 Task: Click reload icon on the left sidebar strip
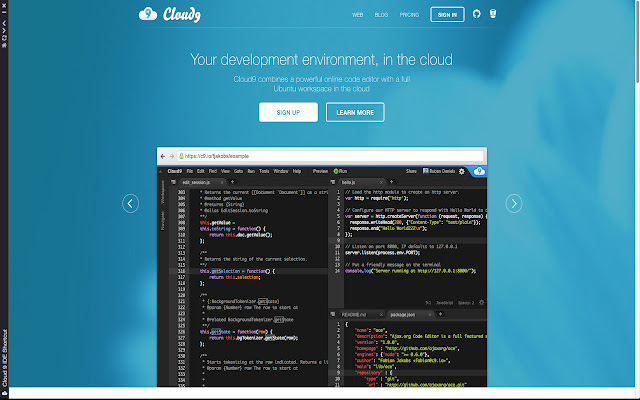tap(4, 38)
